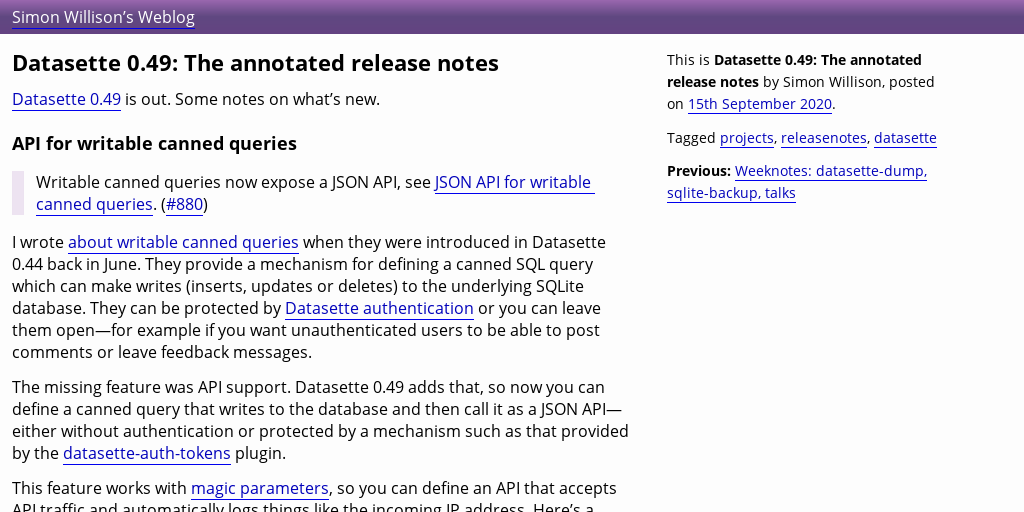Visit 'about writable canned queries' link
The image size is (1024, 512).
point(184,242)
